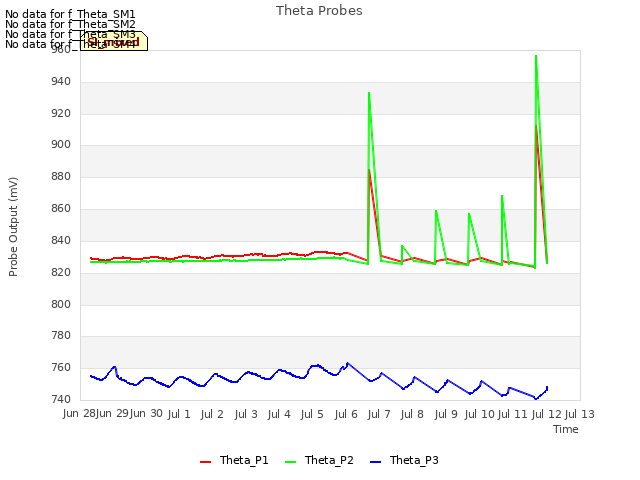The image size is (640, 480).
Task: Click the No data for f_Theta_SM2 message
Action: pos(70,24)
